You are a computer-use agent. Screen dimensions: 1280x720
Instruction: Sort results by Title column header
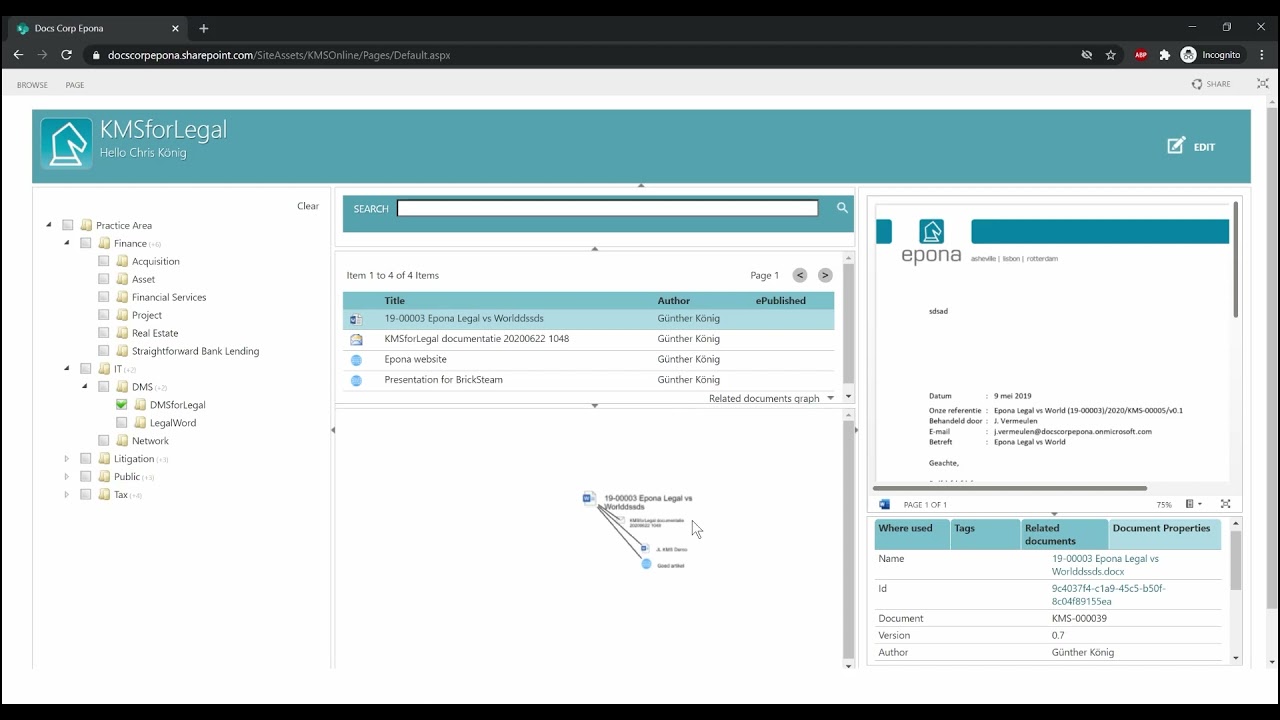tap(395, 300)
